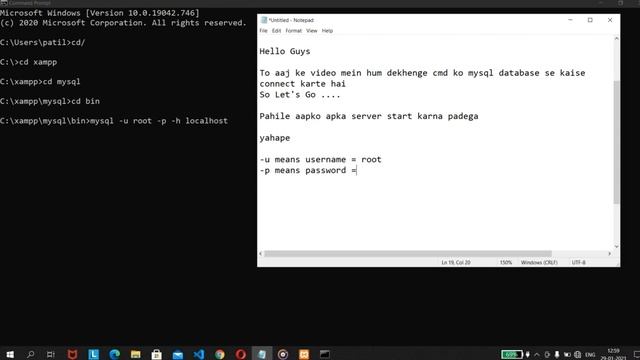Open the blue L app in taskbar
640x360 pixels.
(93, 354)
